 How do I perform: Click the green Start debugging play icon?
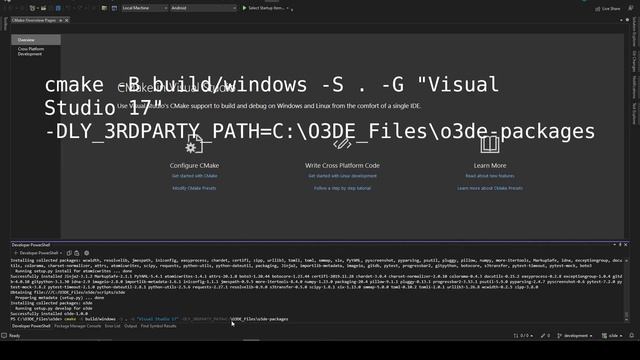coord(244,8)
